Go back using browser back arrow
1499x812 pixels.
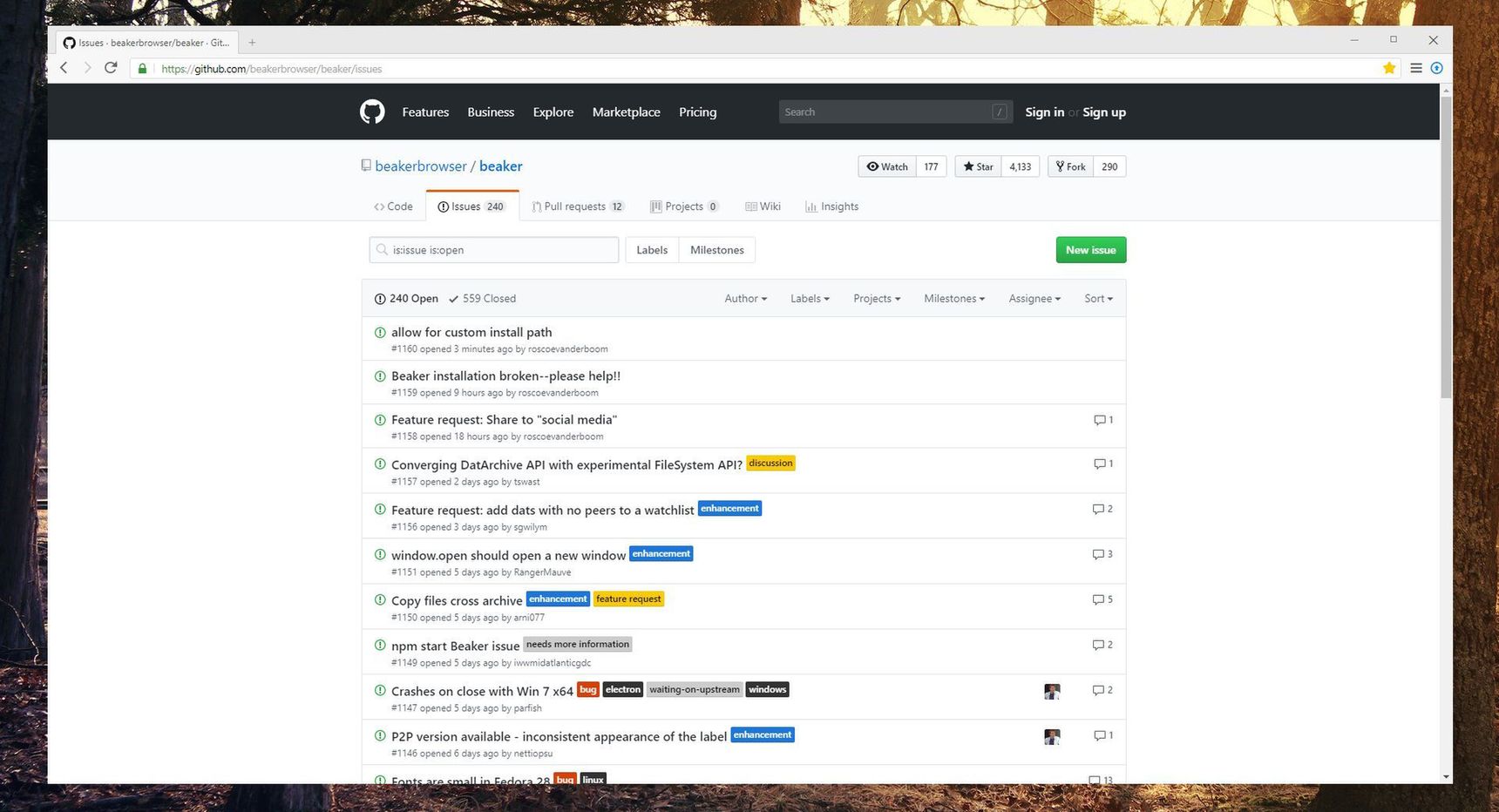tap(64, 68)
